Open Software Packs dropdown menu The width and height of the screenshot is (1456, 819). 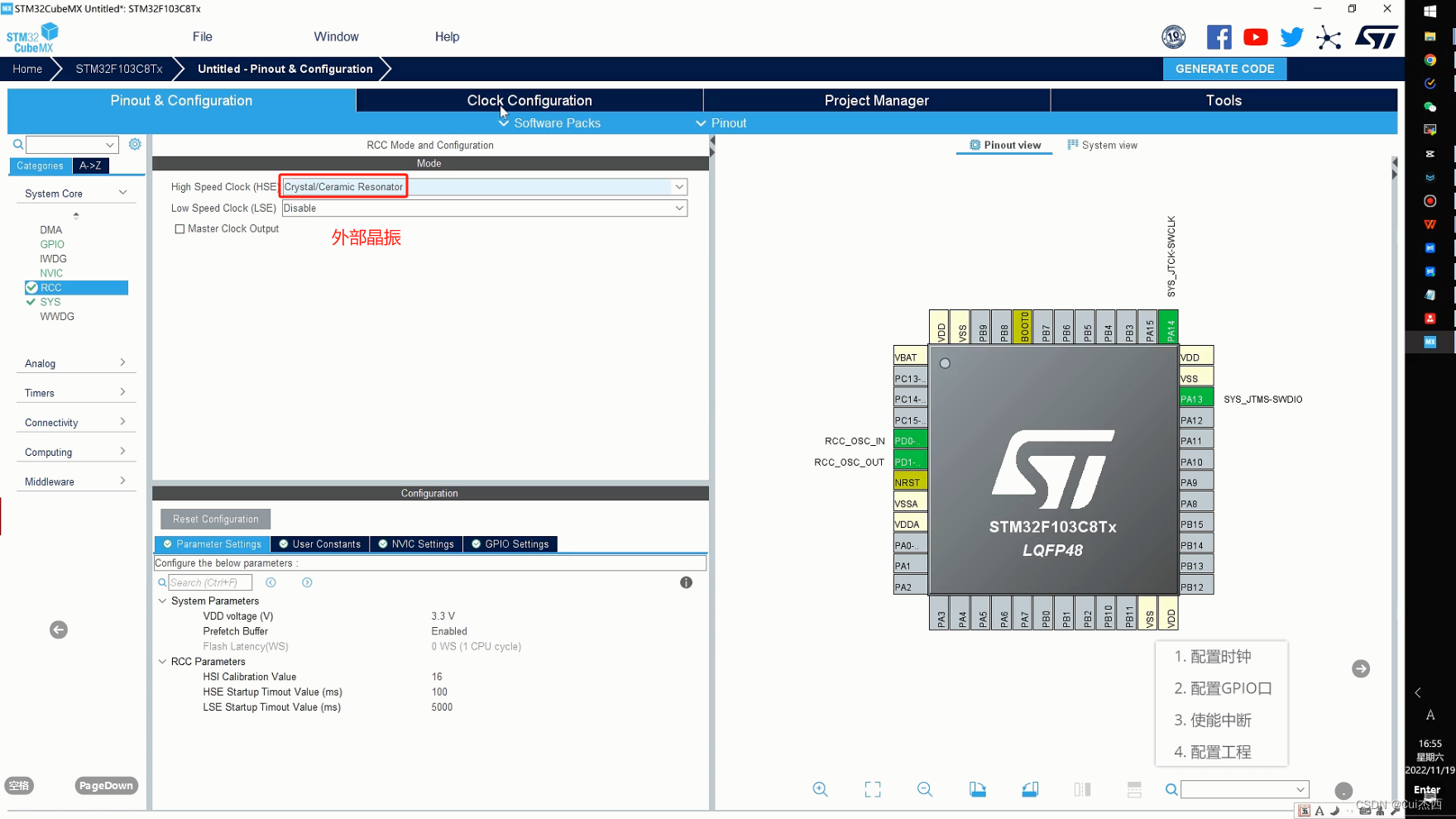click(x=549, y=122)
